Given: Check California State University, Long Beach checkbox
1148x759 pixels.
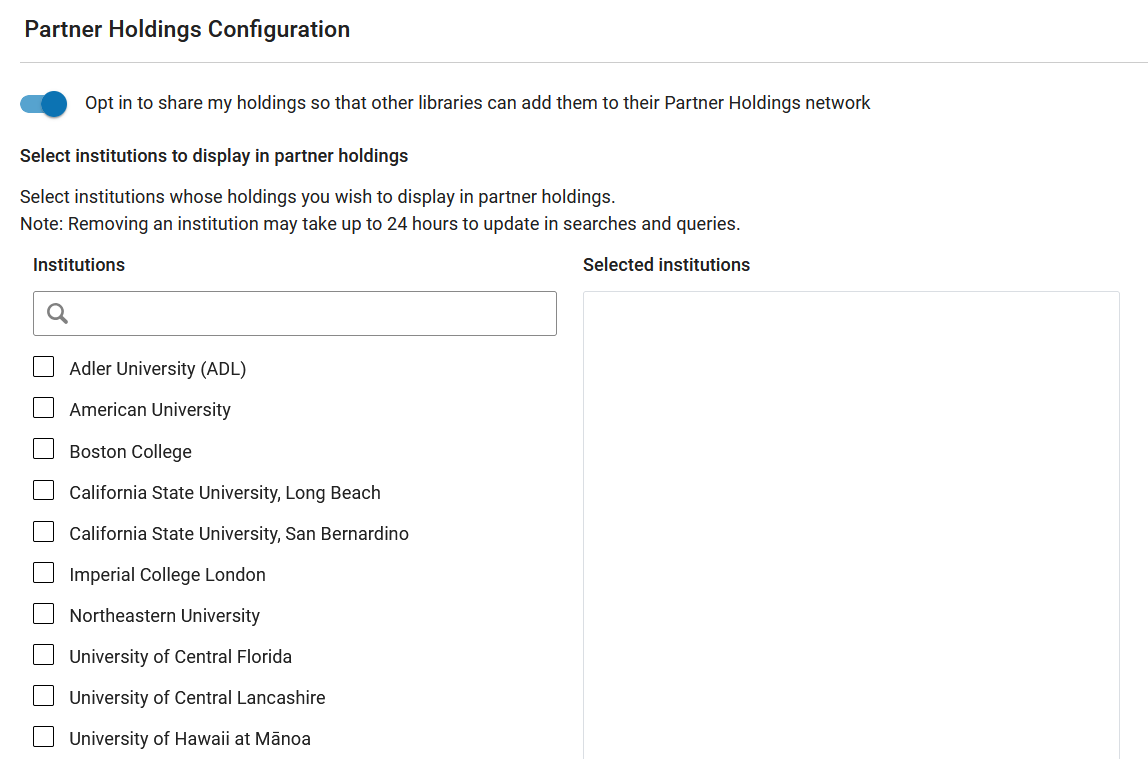Looking at the screenshot, I should pyautogui.click(x=44, y=490).
